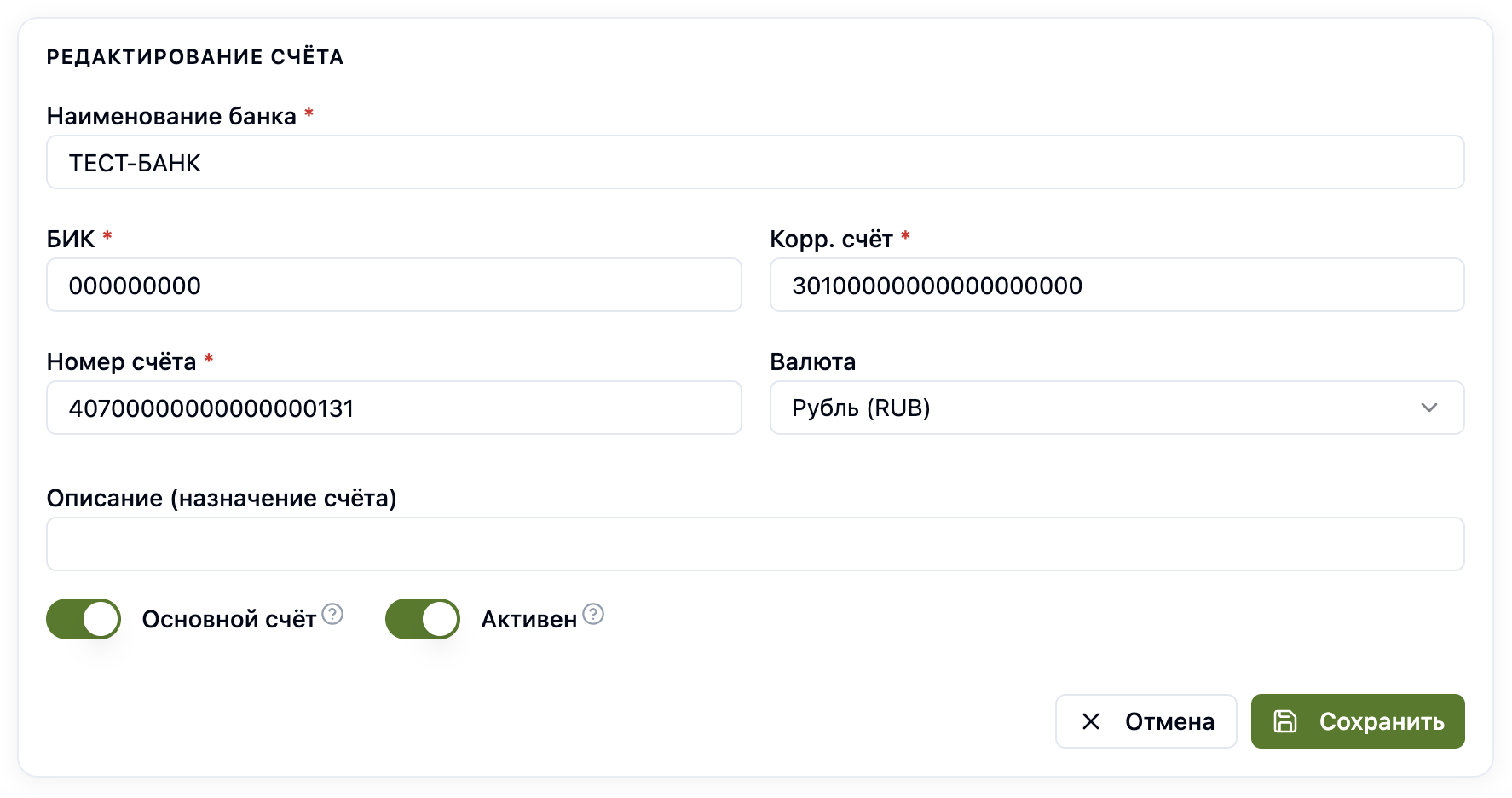
Task: Click the X icon inside the Отмена button
Action: click(1090, 721)
